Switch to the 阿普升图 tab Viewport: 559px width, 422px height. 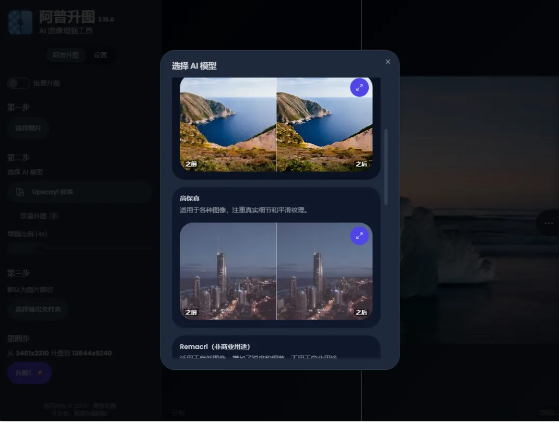(x=66, y=55)
